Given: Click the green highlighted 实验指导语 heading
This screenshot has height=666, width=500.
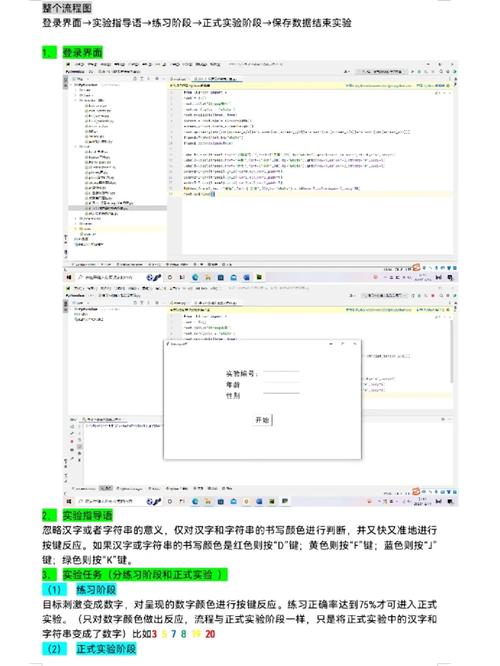Looking at the screenshot, I should tap(88, 515).
